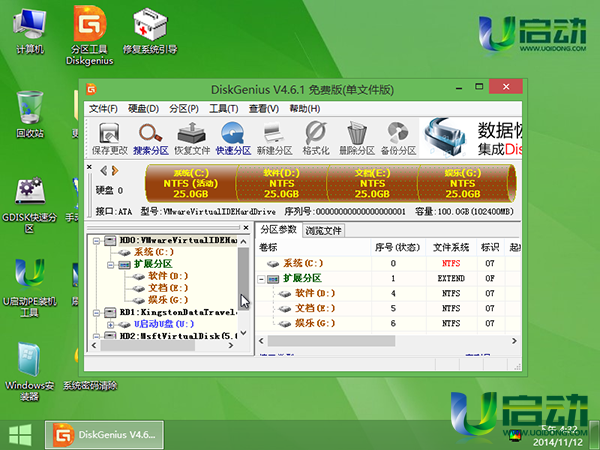The image size is (600, 450).
Task: Select 娱乐(G:) in the left tree
Action: [x=168, y=300]
